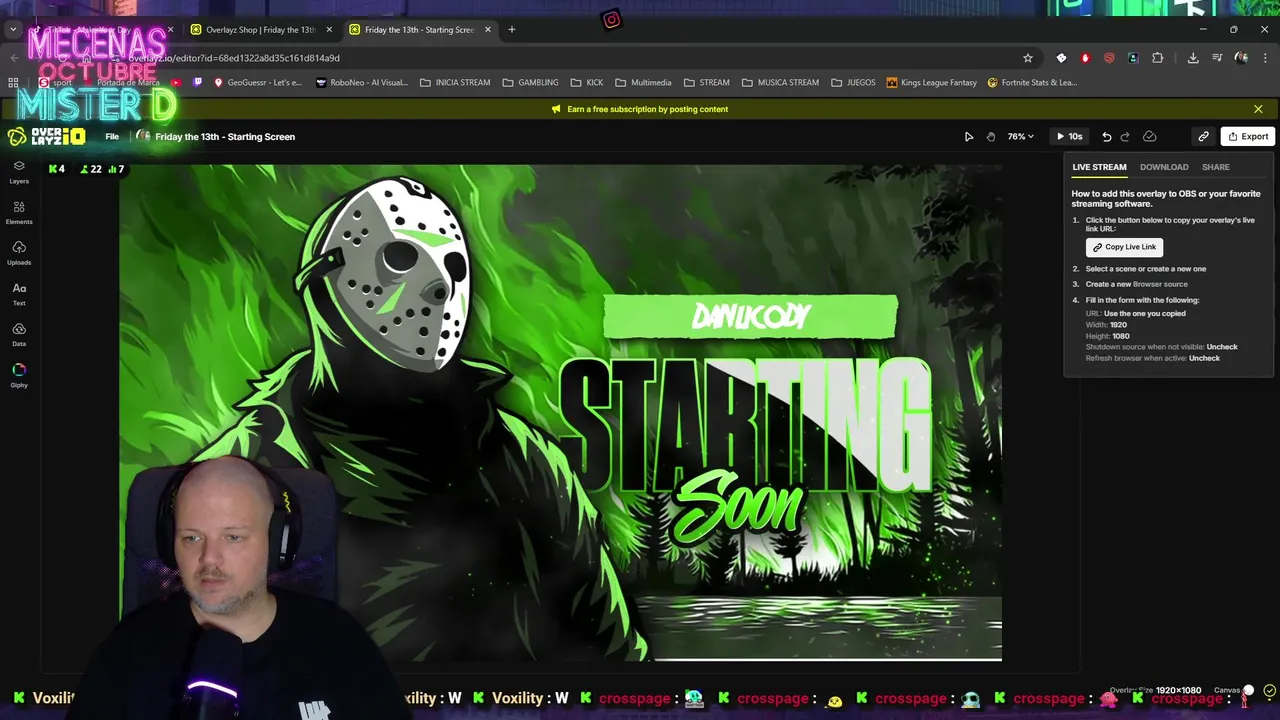1280x720 pixels.
Task: Open the Elements panel
Action: click(x=19, y=212)
